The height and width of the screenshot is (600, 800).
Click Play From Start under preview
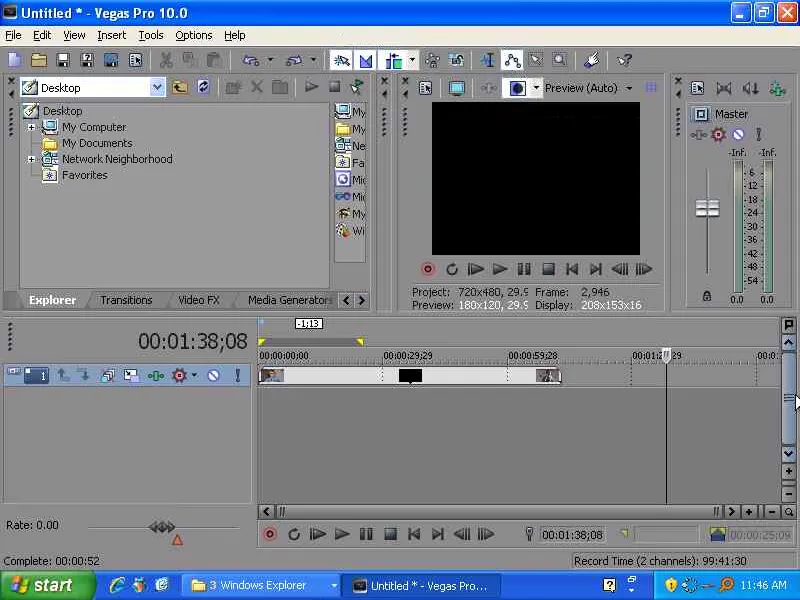coord(476,269)
